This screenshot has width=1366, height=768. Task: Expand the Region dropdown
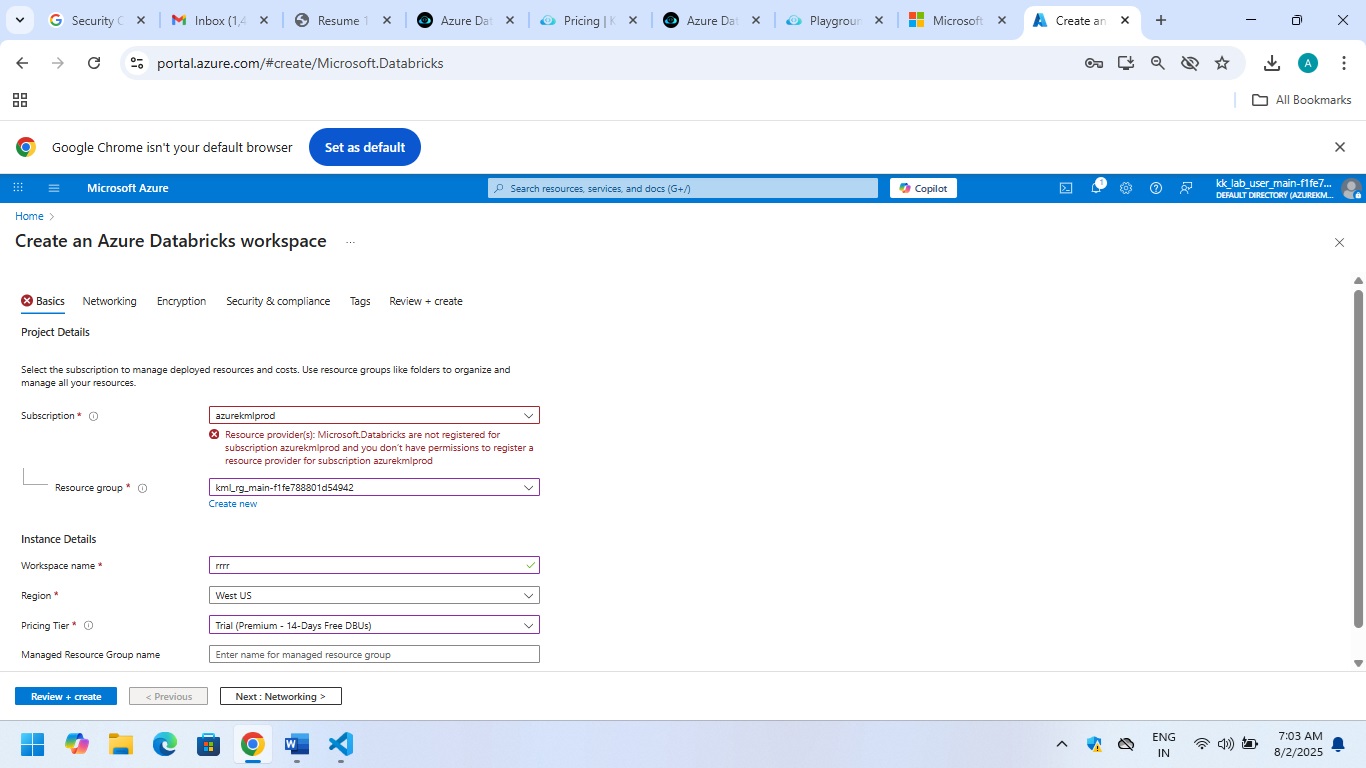click(529, 595)
